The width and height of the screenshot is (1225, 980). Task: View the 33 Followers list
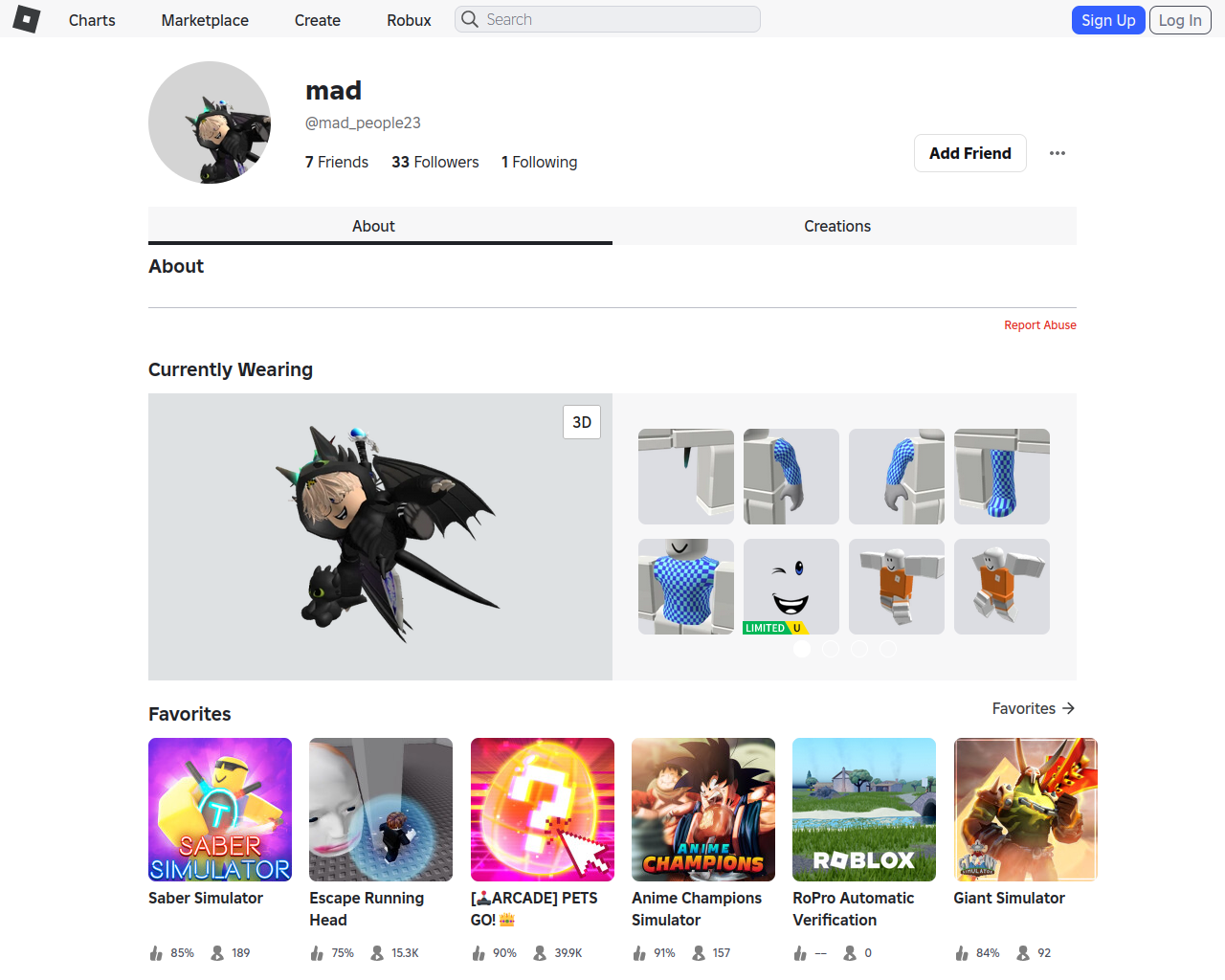pos(435,162)
